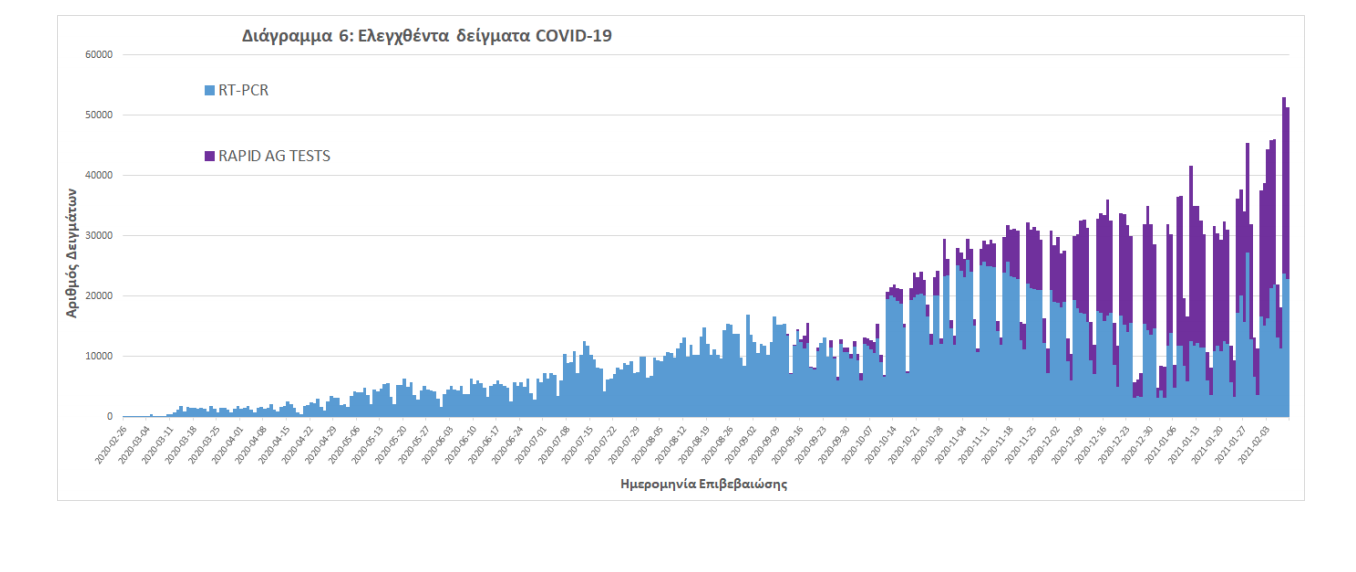Image resolution: width=1356 pixels, height=572 pixels.
Task: Click the 60000 y-axis tick label
Action: tap(99, 55)
